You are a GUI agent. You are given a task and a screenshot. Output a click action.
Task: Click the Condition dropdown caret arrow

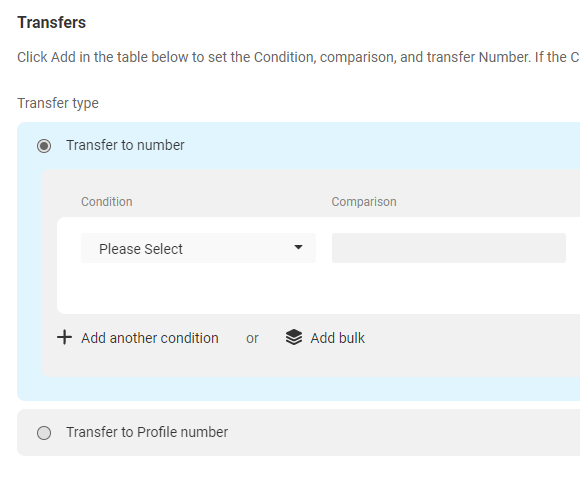click(298, 247)
